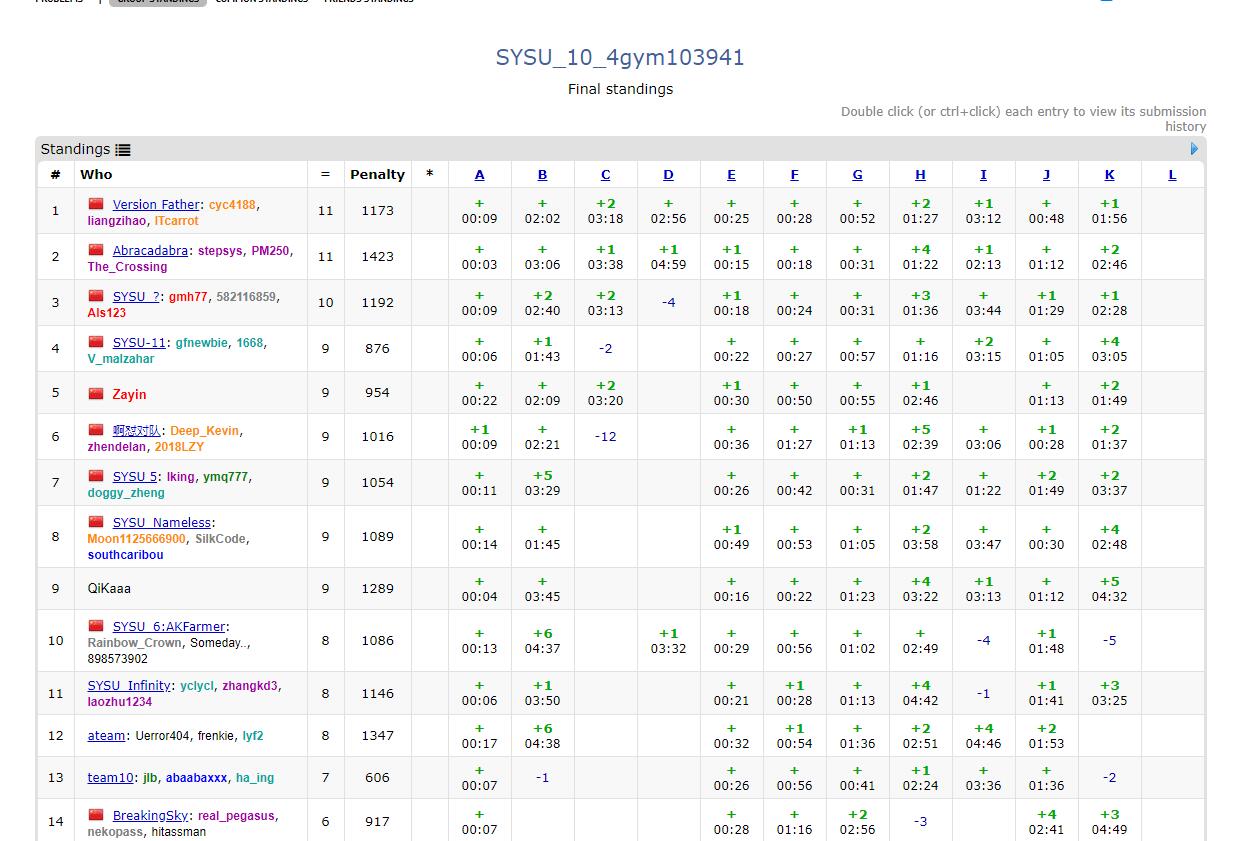
Task: Open problem H from table header
Action: [x=920, y=175]
